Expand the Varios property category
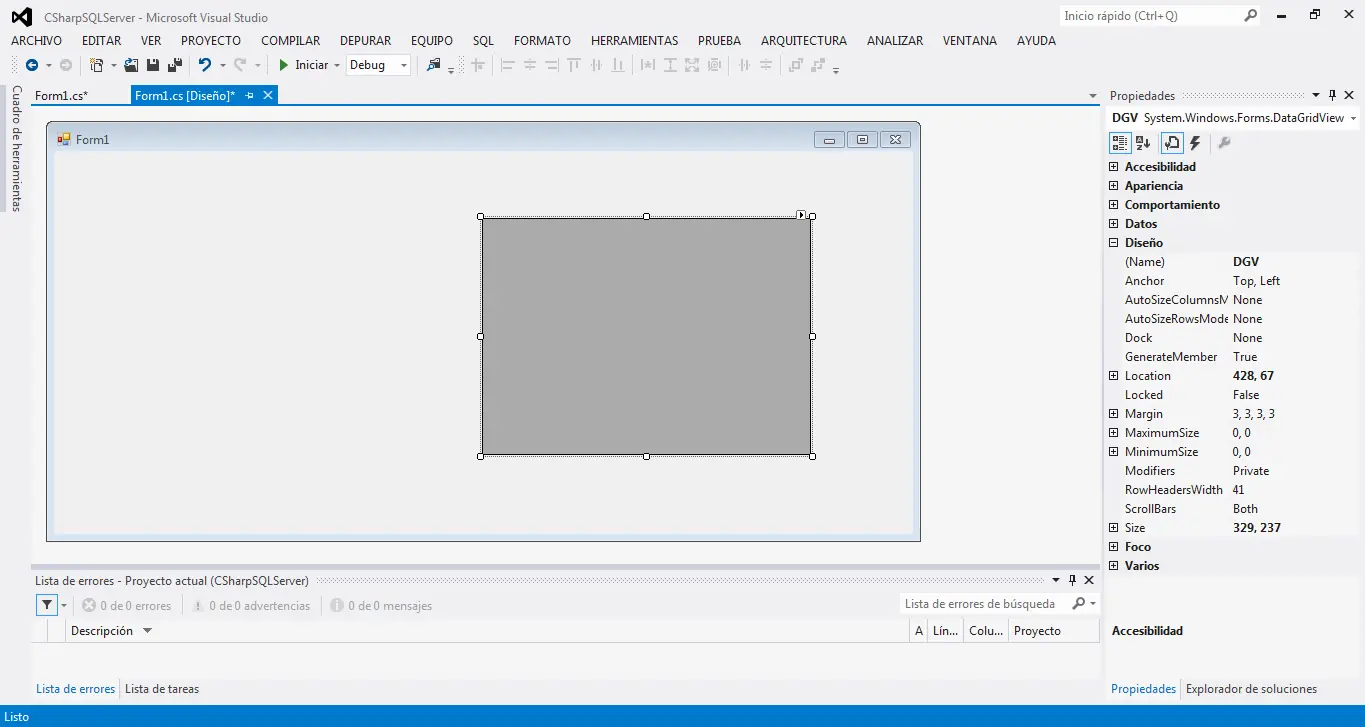Image resolution: width=1365 pixels, height=727 pixels. tap(1114, 566)
